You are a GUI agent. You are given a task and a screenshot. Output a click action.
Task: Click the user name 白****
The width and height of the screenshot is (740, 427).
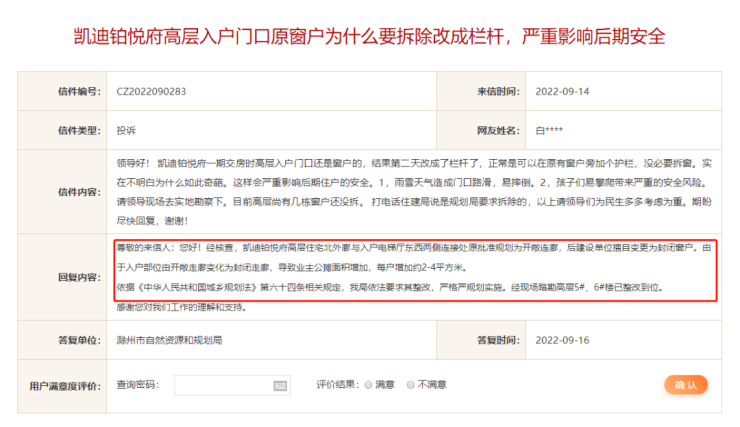click(x=549, y=131)
